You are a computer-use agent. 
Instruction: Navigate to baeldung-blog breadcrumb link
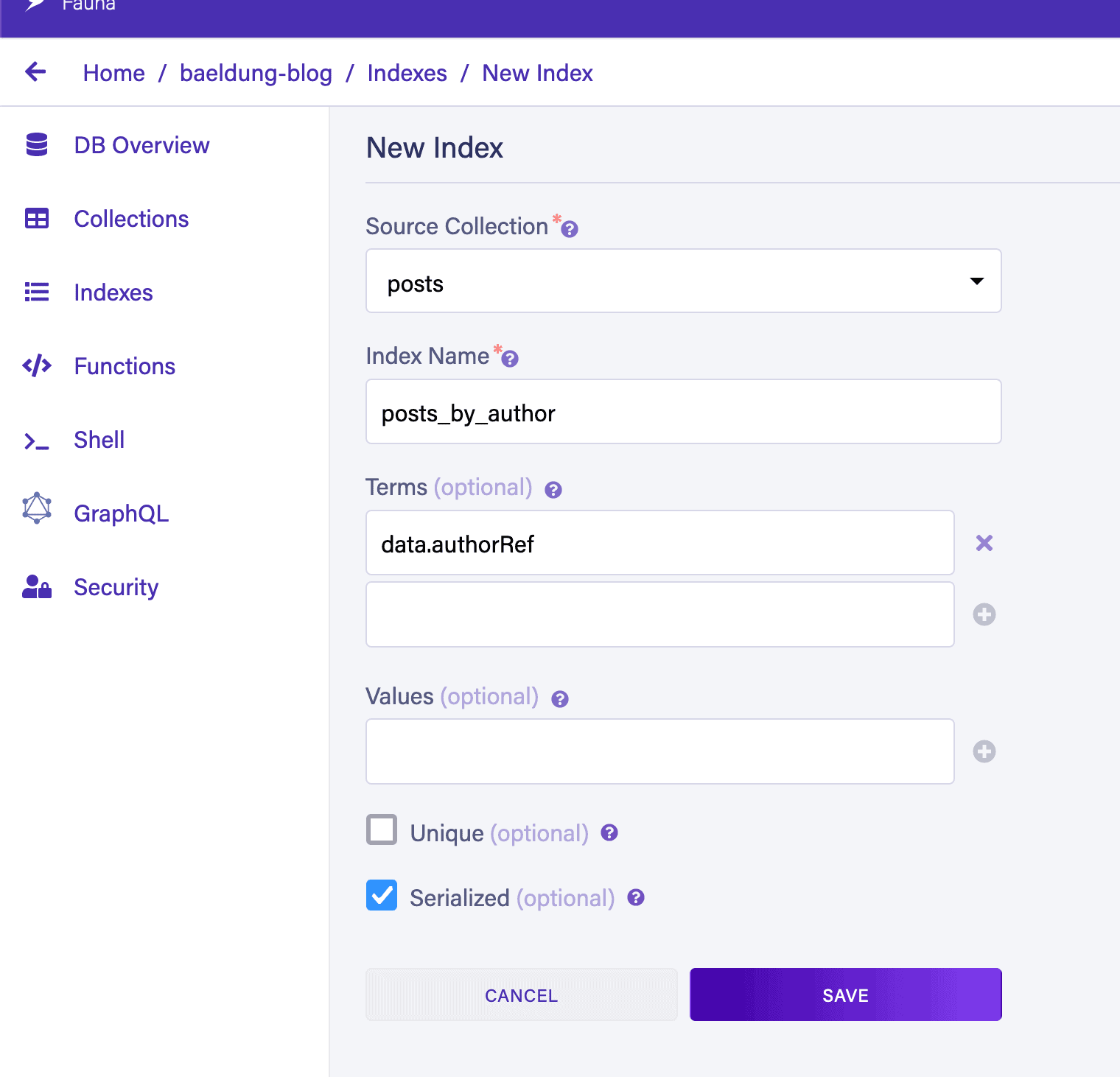[256, 73]
